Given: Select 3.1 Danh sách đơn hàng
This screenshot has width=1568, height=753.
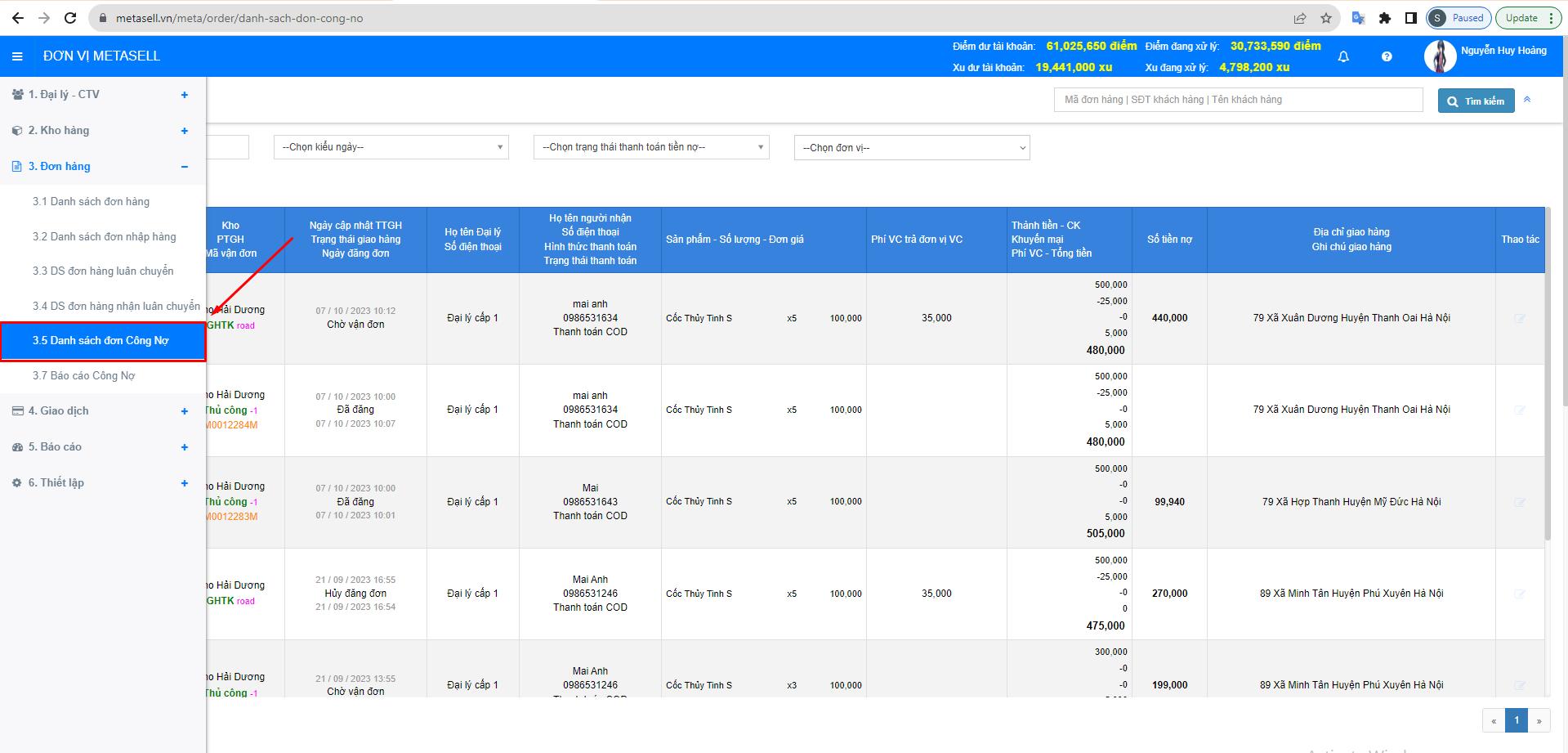Looking at the screenshot, I should coord(91,201).
